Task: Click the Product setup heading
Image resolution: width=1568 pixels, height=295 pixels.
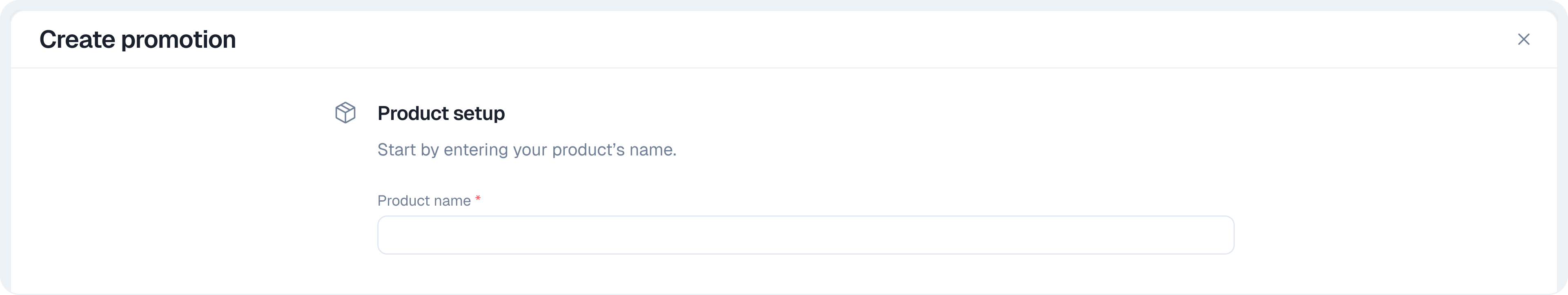Action: pyautogui.click(x=441, y=113)
